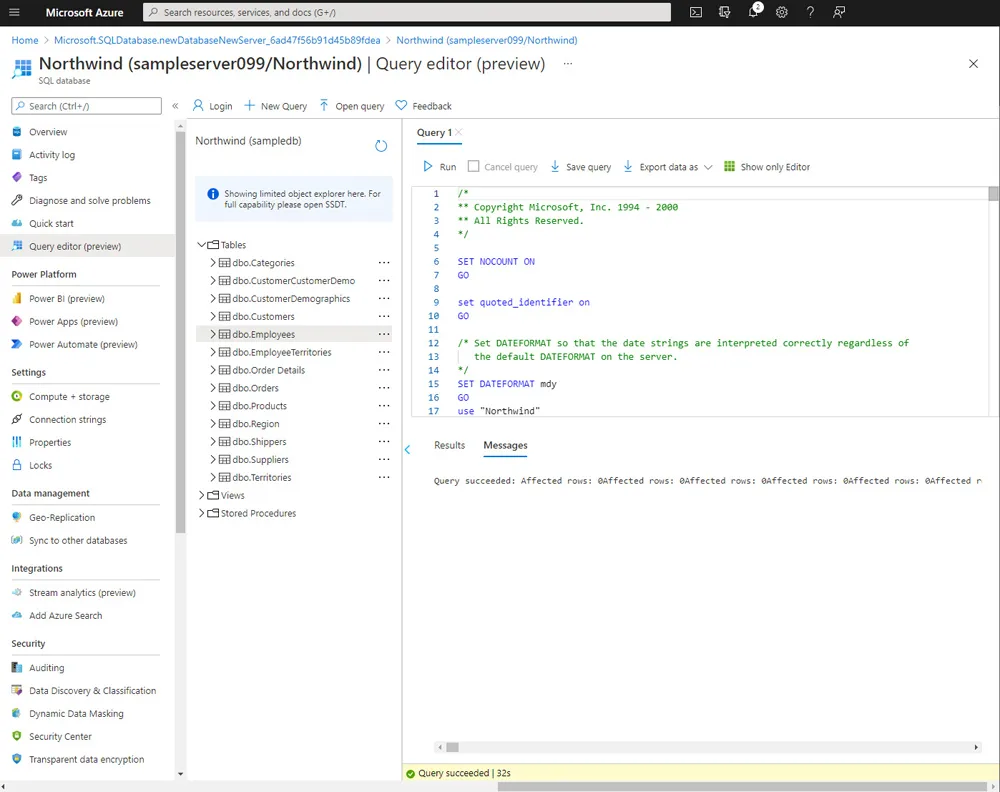The image size is (1000, 792).
Task: Switch to the Messages tab
Action: click(505, 445)
